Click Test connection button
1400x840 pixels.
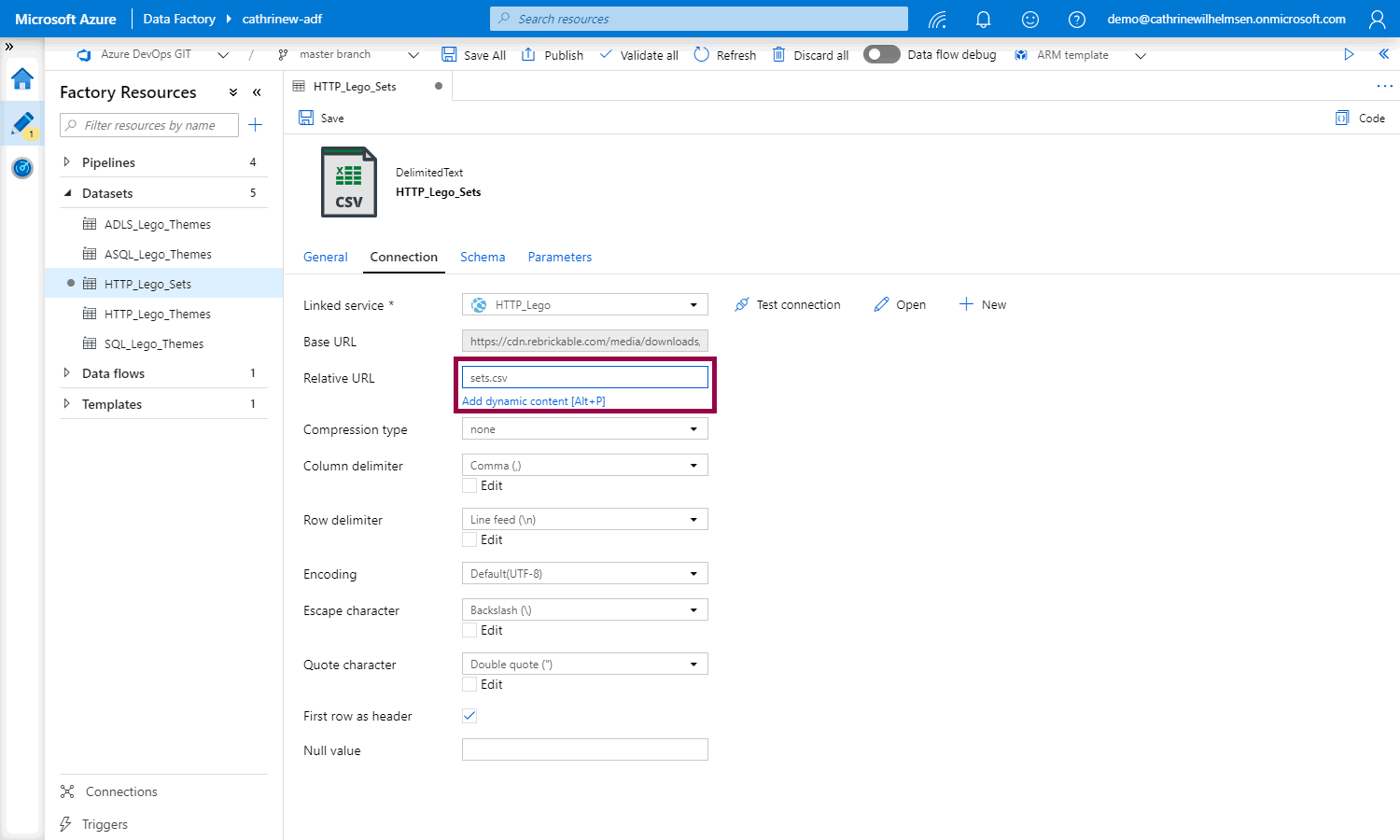[x=788, y=305]
